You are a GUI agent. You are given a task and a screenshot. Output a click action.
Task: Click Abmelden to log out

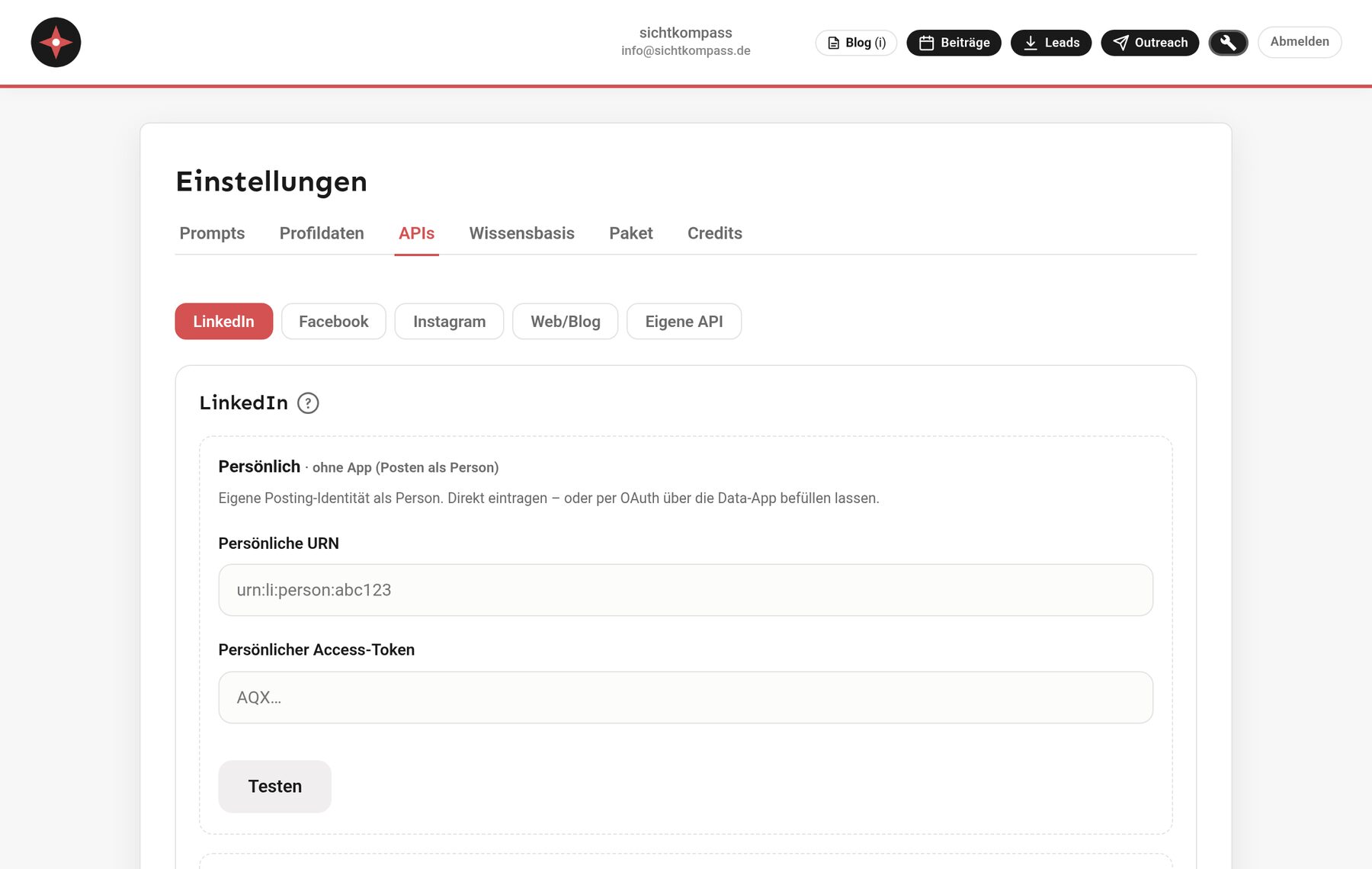(1300, 42)
